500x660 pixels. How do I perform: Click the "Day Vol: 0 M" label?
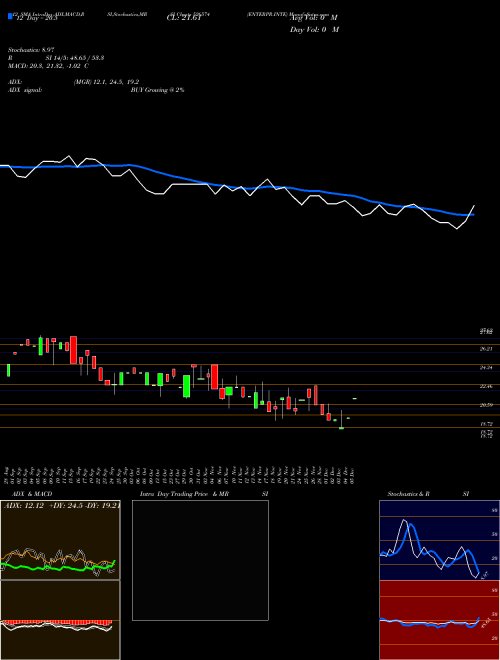click(314, 29)
